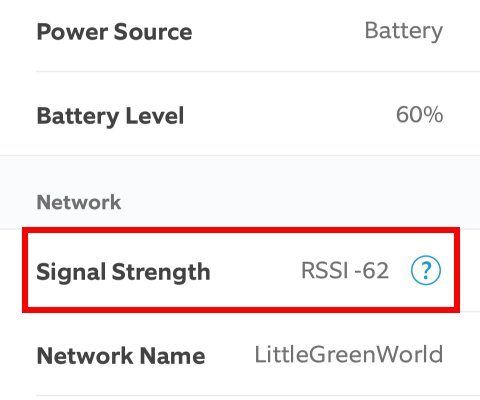Click the top edge of red highlight box
The image size is (480, 400).
click(x=241, y=230)
